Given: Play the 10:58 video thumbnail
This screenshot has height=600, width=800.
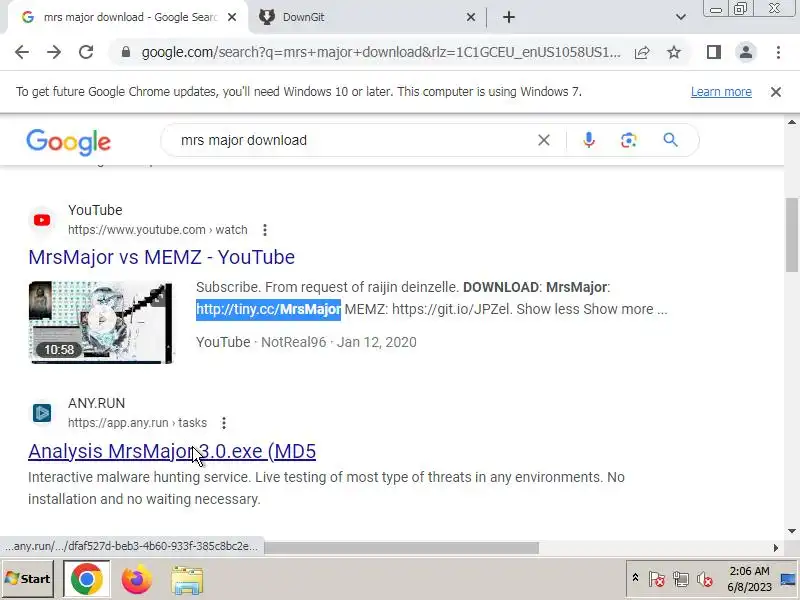Looking at the screenshot, I should point(101,322).
